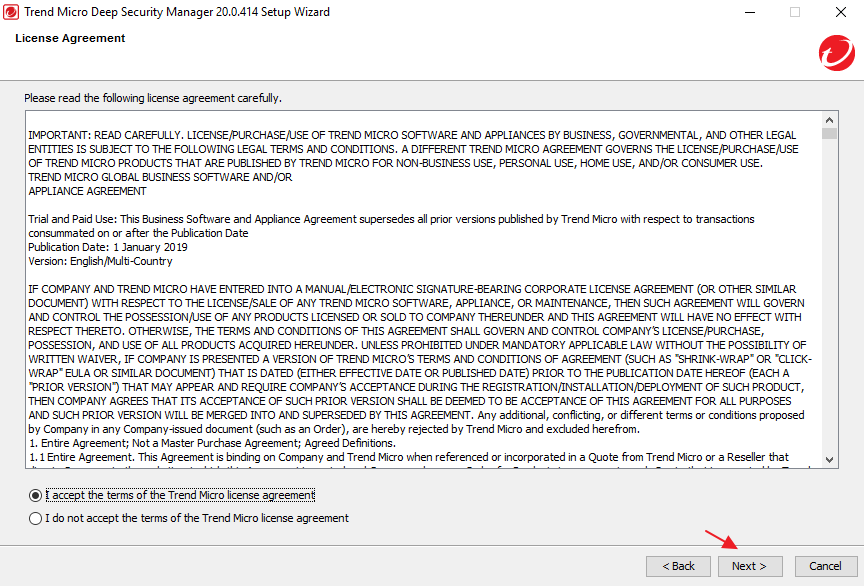Click the "Please read the following" instruction text
The image size is (864, 586).
(x=153, y=98)
